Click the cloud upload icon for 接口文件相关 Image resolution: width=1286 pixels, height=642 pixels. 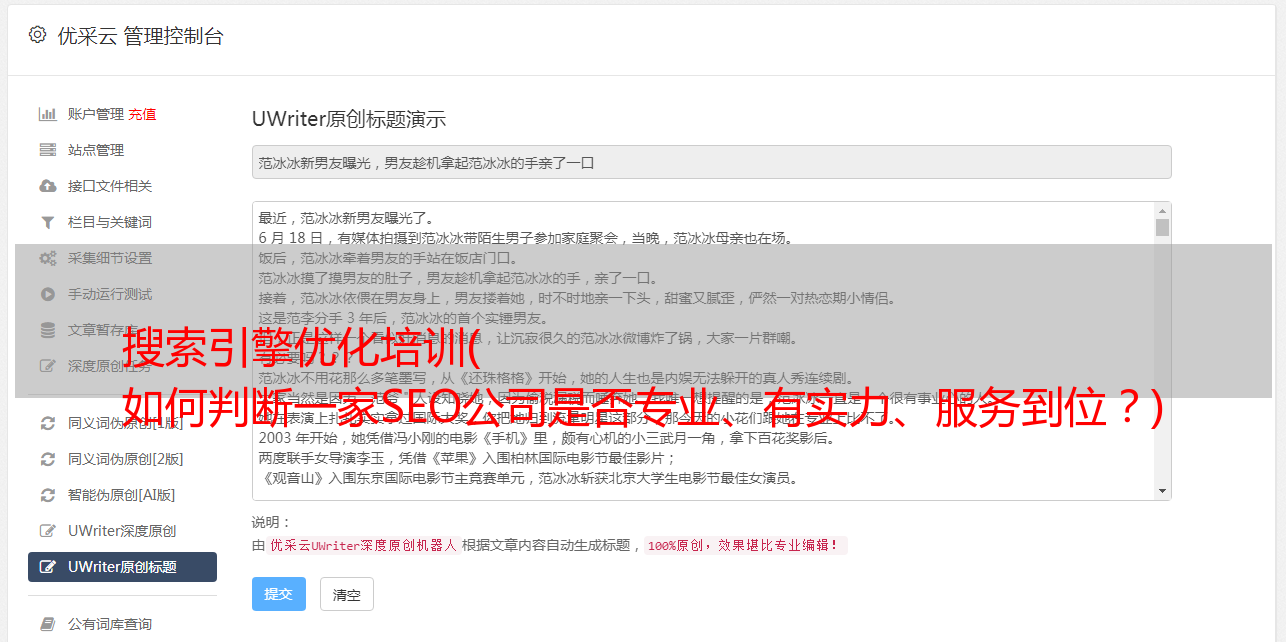click(47, 186)
